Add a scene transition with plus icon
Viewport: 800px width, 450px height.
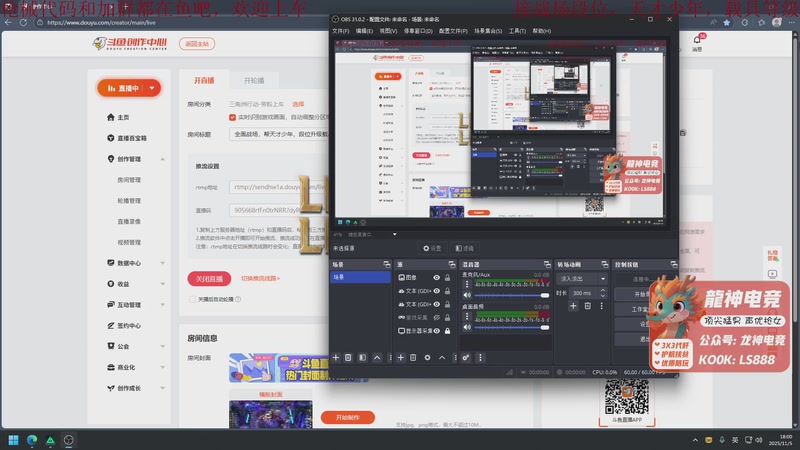[x=573, y=306]
